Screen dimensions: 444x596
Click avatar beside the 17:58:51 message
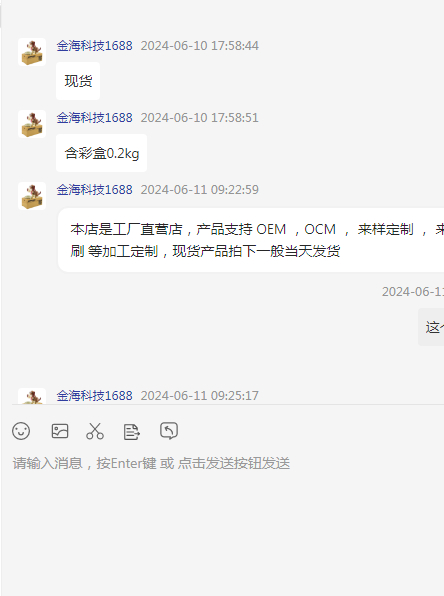point(32,124)
